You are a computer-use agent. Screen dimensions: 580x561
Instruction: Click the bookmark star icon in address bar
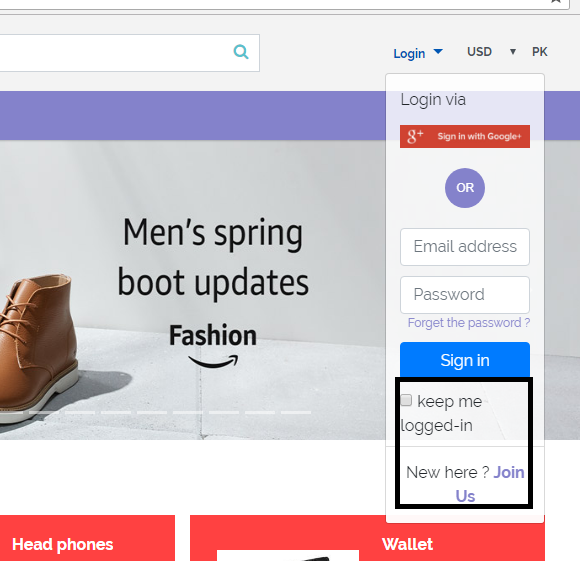click(556, 1)
